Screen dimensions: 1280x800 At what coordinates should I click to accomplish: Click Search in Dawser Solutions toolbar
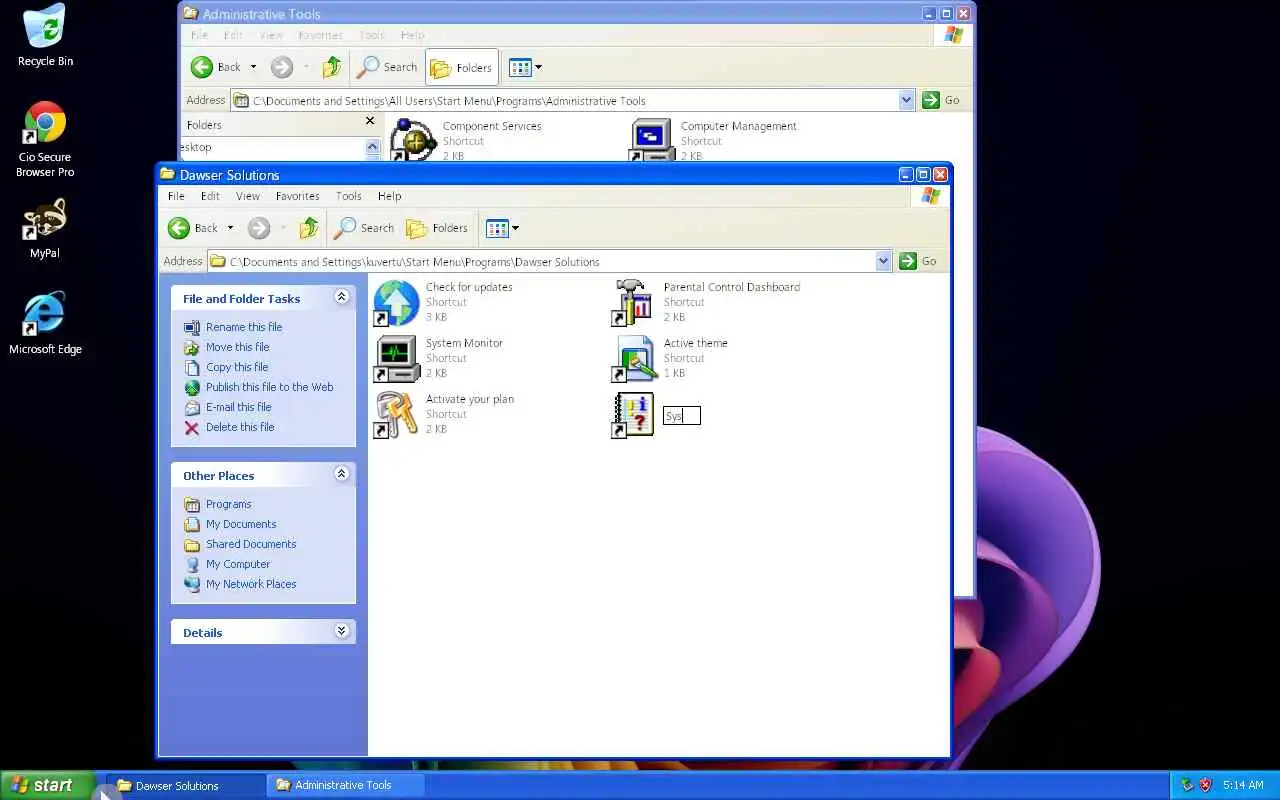click(x=364, y=228)
